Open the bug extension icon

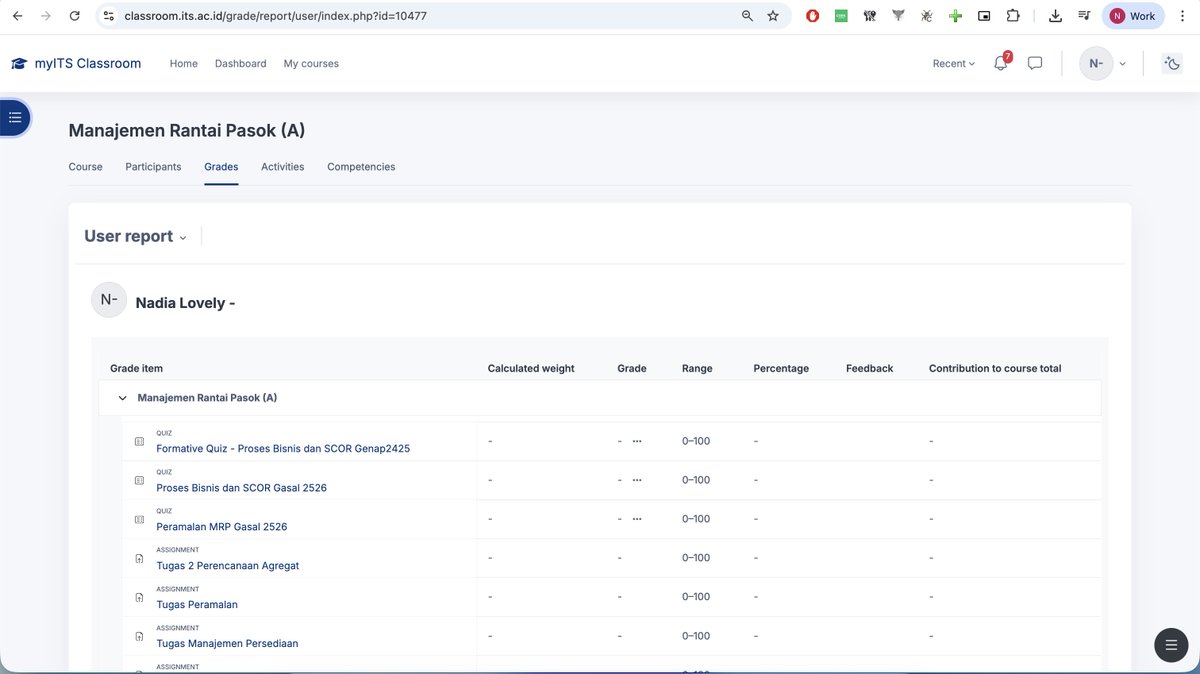[x=927, y=16]
